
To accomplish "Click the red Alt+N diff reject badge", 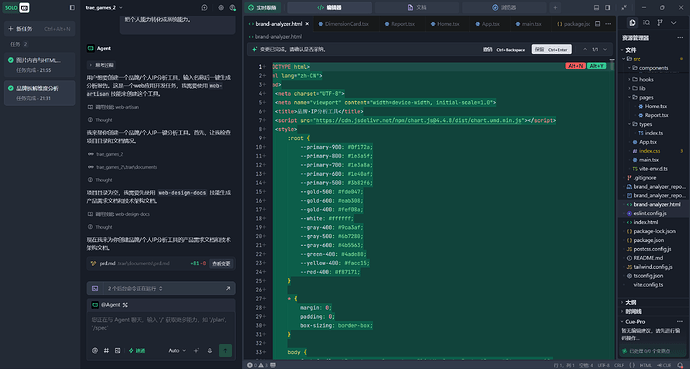I will coord(576,66).
